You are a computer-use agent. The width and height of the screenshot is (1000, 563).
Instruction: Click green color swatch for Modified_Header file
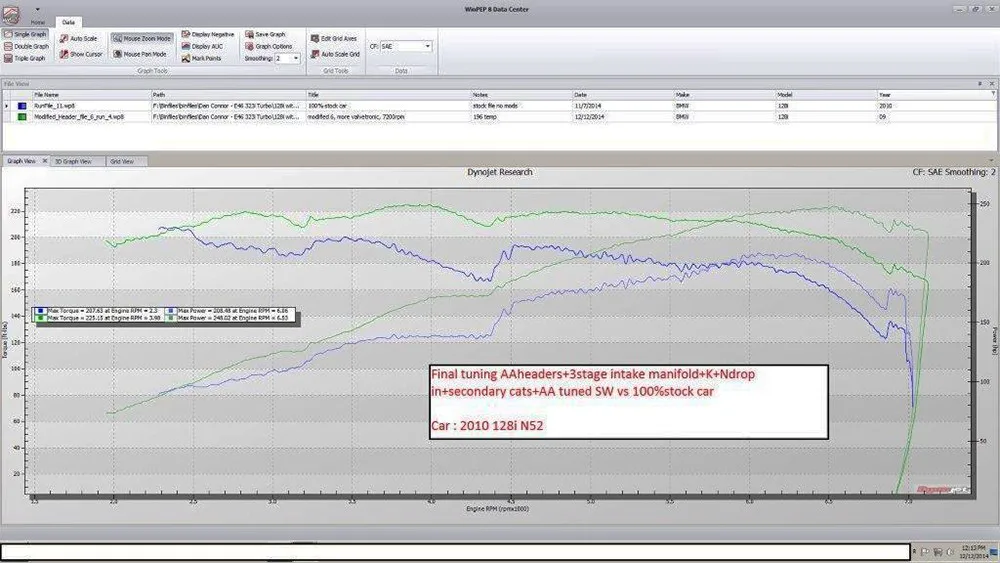[22, 117]
